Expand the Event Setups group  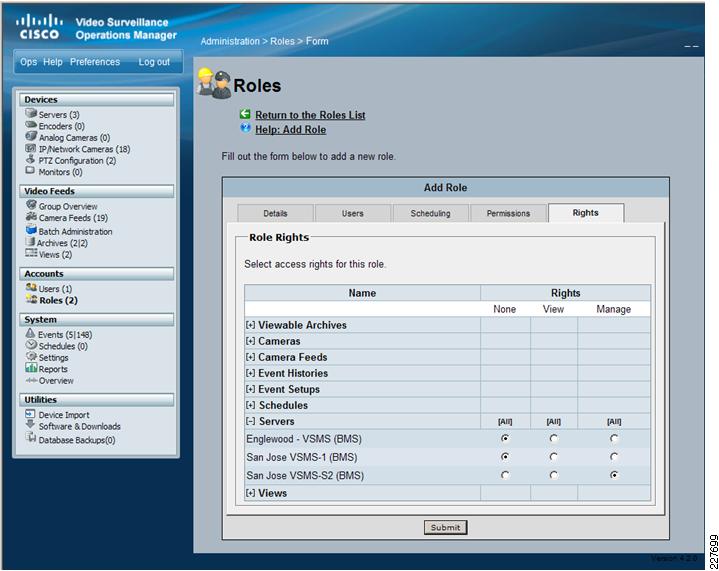click(x=250, y=389)
